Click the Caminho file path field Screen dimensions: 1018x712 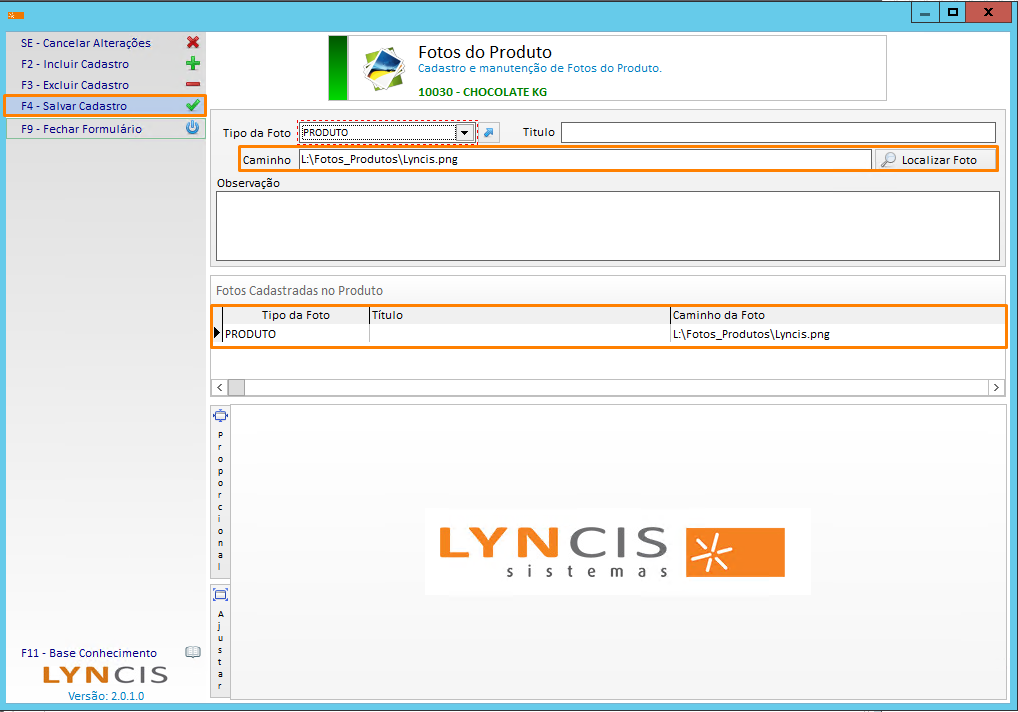pos(584,160)
